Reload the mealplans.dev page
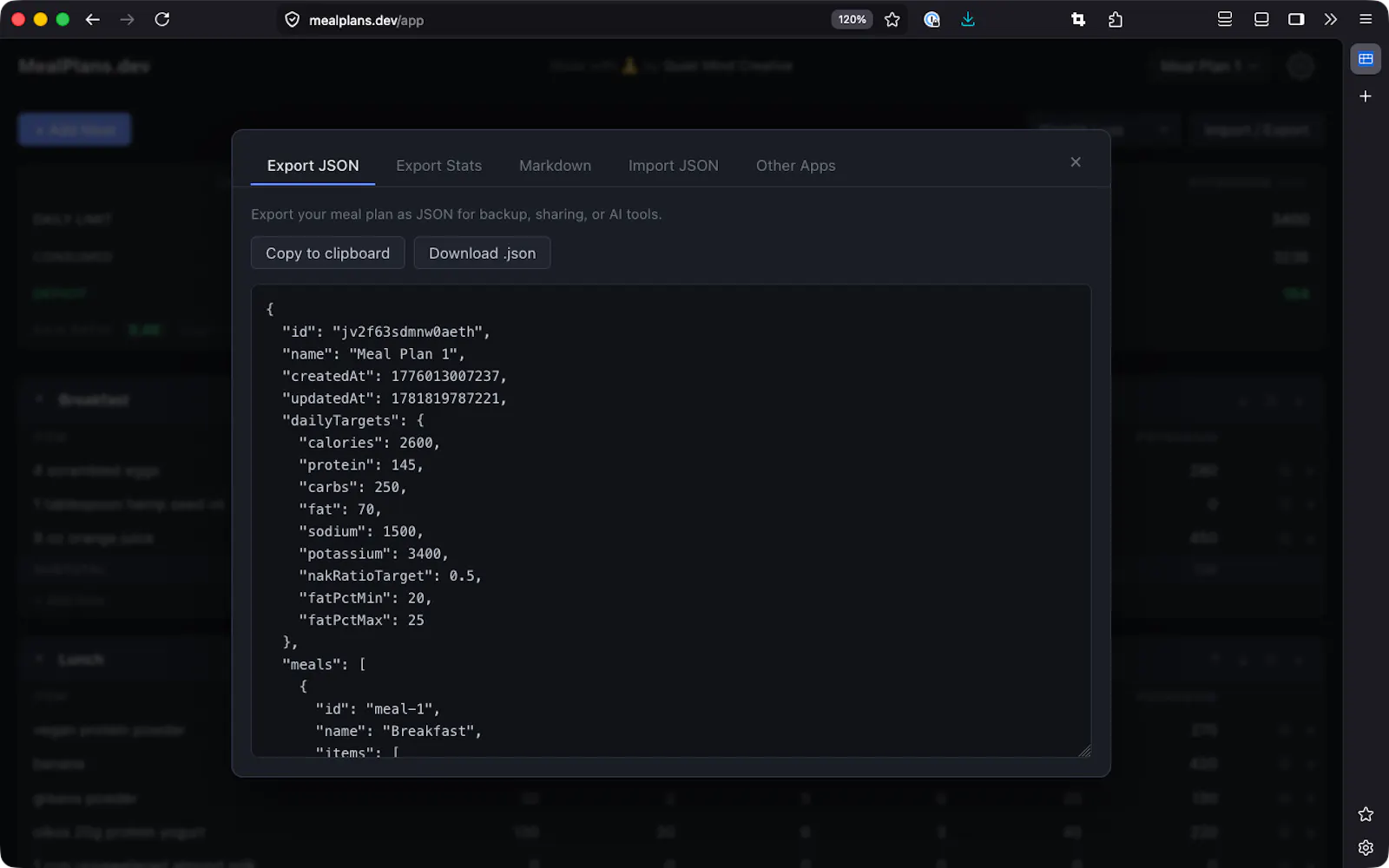The width and height of the screenshot is (1389, 868). (x=162, y=19)
